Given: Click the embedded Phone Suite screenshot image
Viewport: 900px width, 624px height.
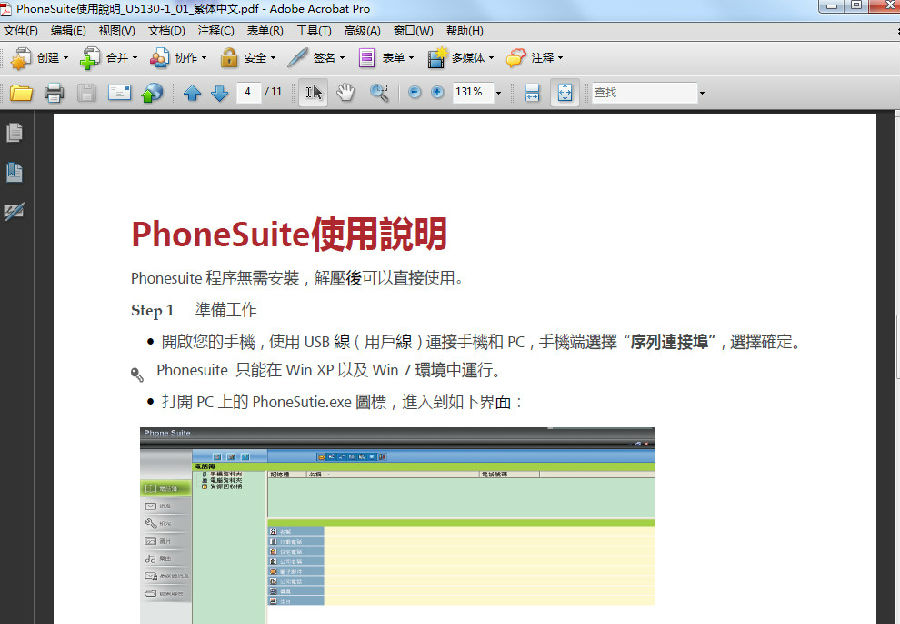Looking at the screenshot, I should tap(397, 525).
